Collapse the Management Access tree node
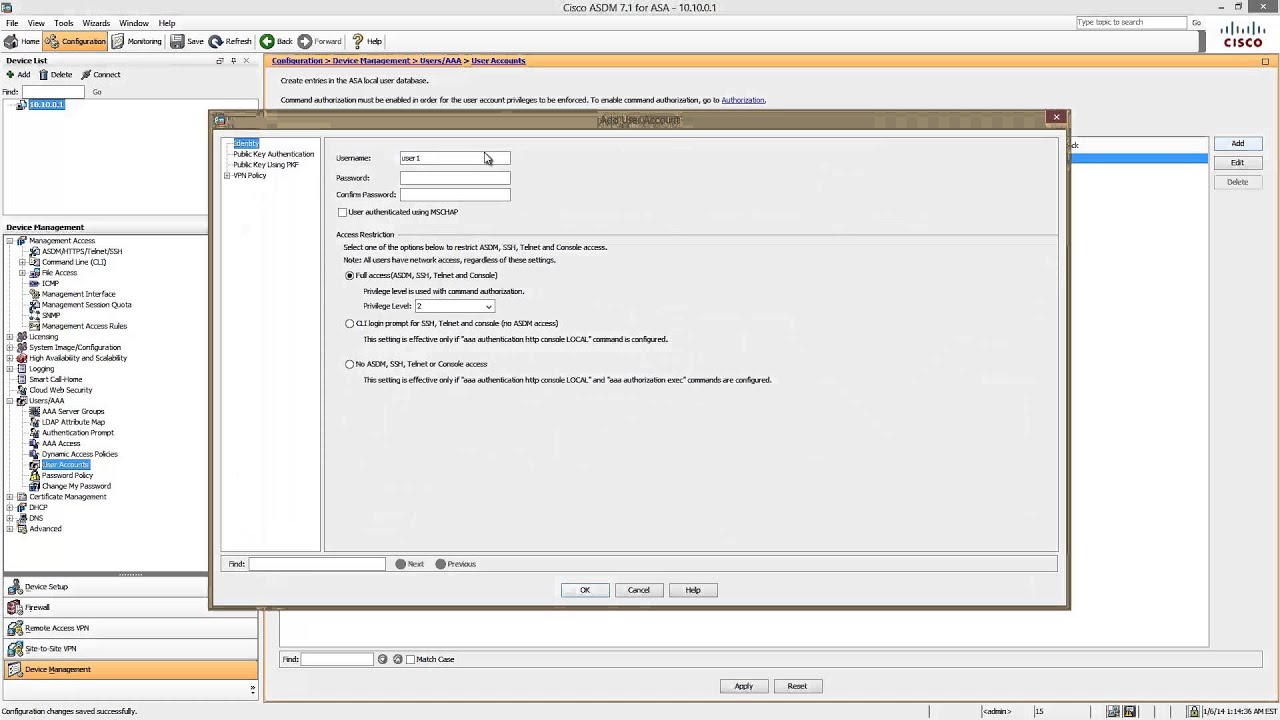Image resolution: width=1280 pixels, height=720 pixels. [x=10, y=241]
